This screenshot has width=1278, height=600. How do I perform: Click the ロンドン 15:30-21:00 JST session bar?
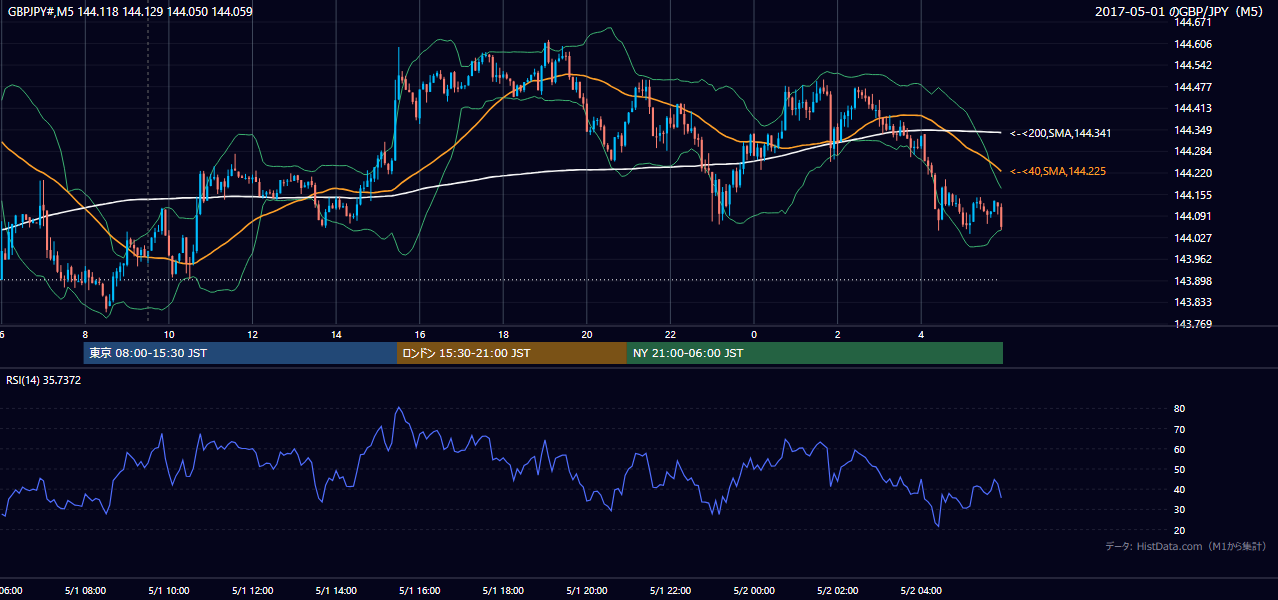click(512, 353)
